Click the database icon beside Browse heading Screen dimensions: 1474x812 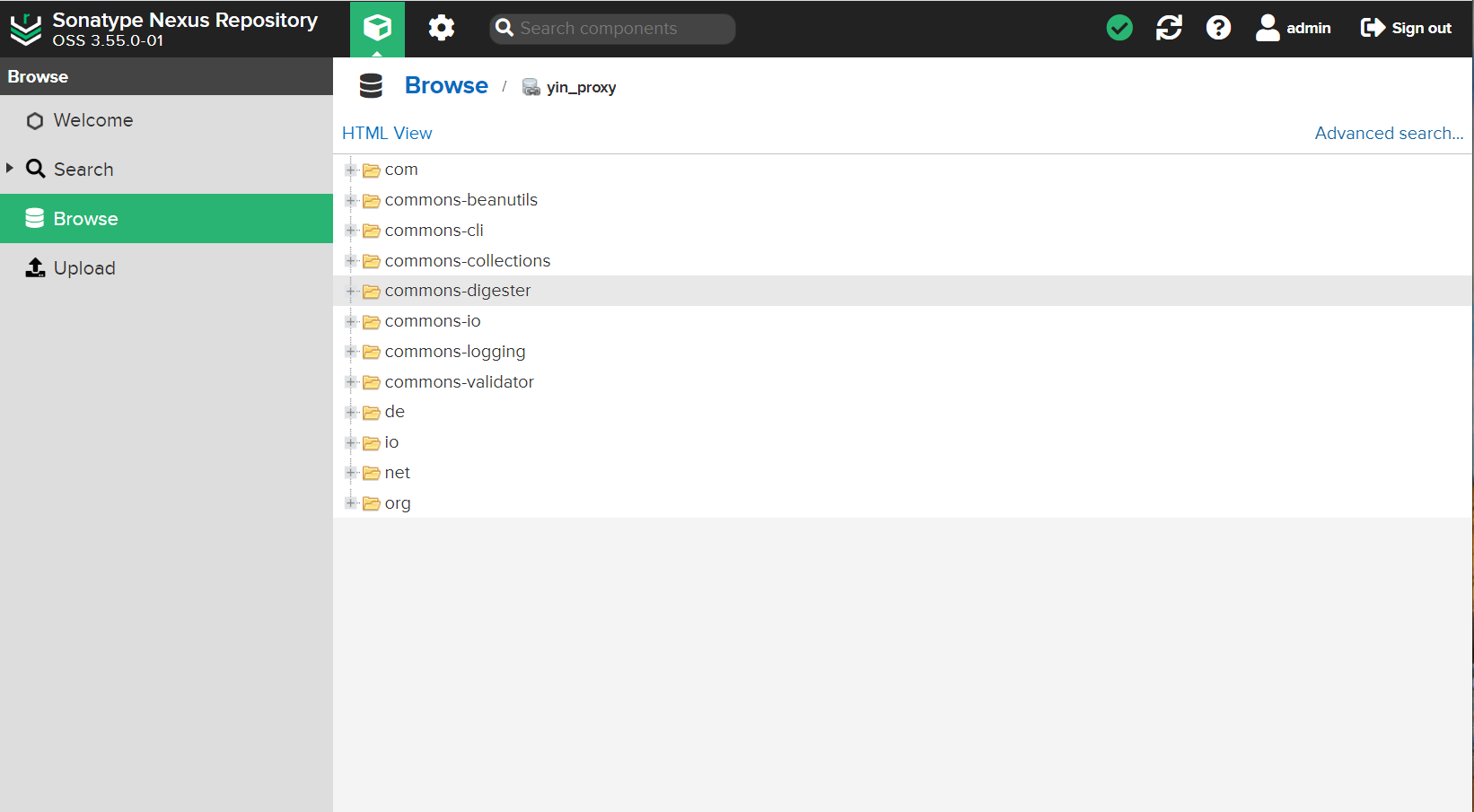coord(371,86)
